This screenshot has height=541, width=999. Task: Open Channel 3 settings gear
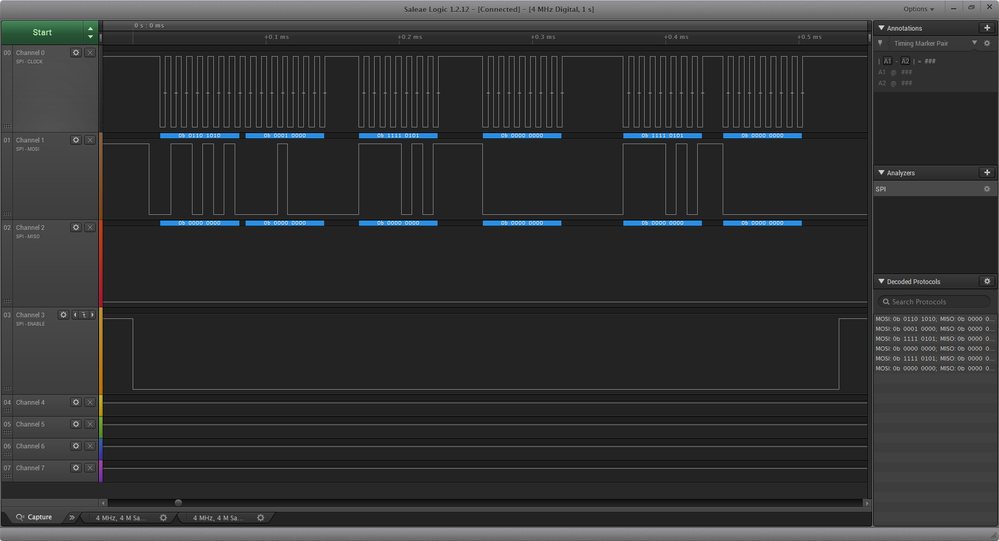coord(63,315)
